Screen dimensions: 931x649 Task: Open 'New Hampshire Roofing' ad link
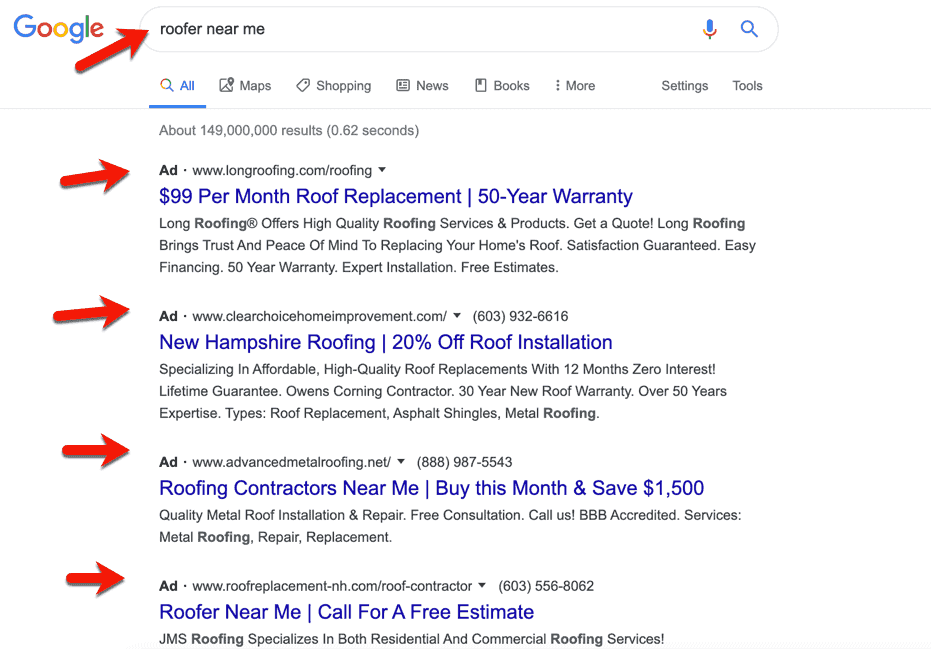[x=385, y=342]
